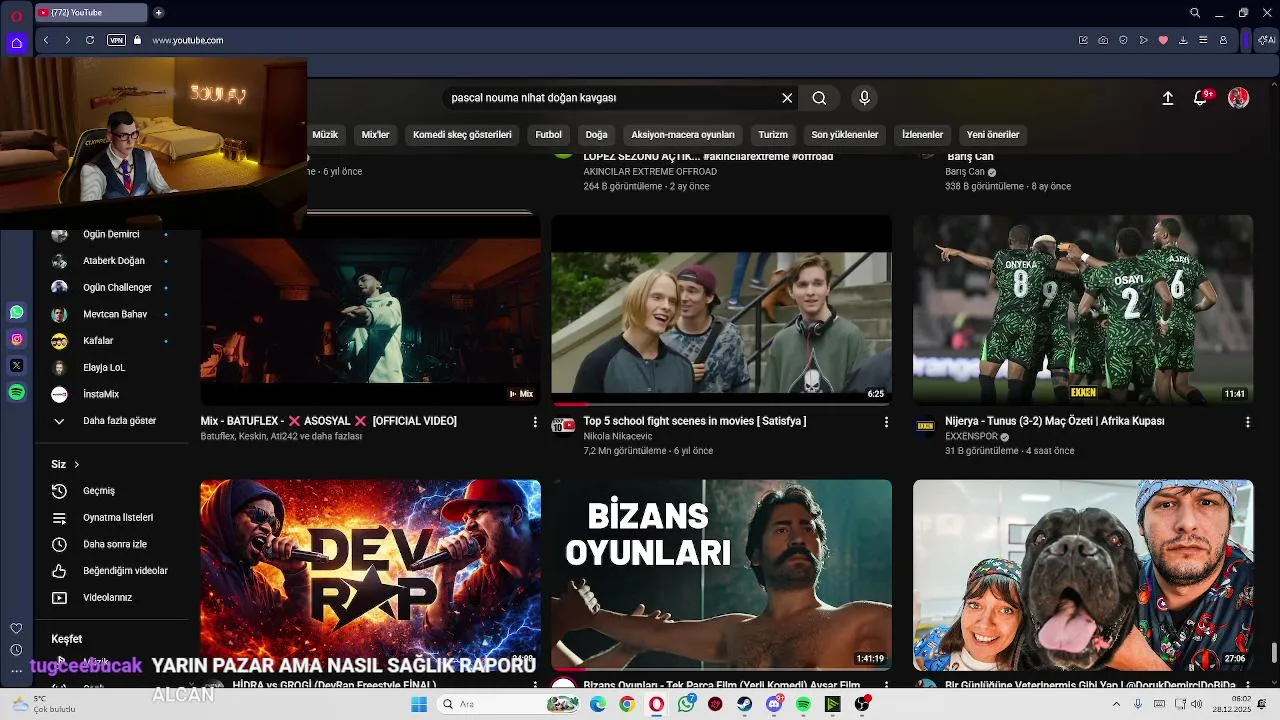Open WhatsApp in Opera sidebar
Viewport: 1280px width, 720px height.
pyautogui.click(x=16, y=312)
